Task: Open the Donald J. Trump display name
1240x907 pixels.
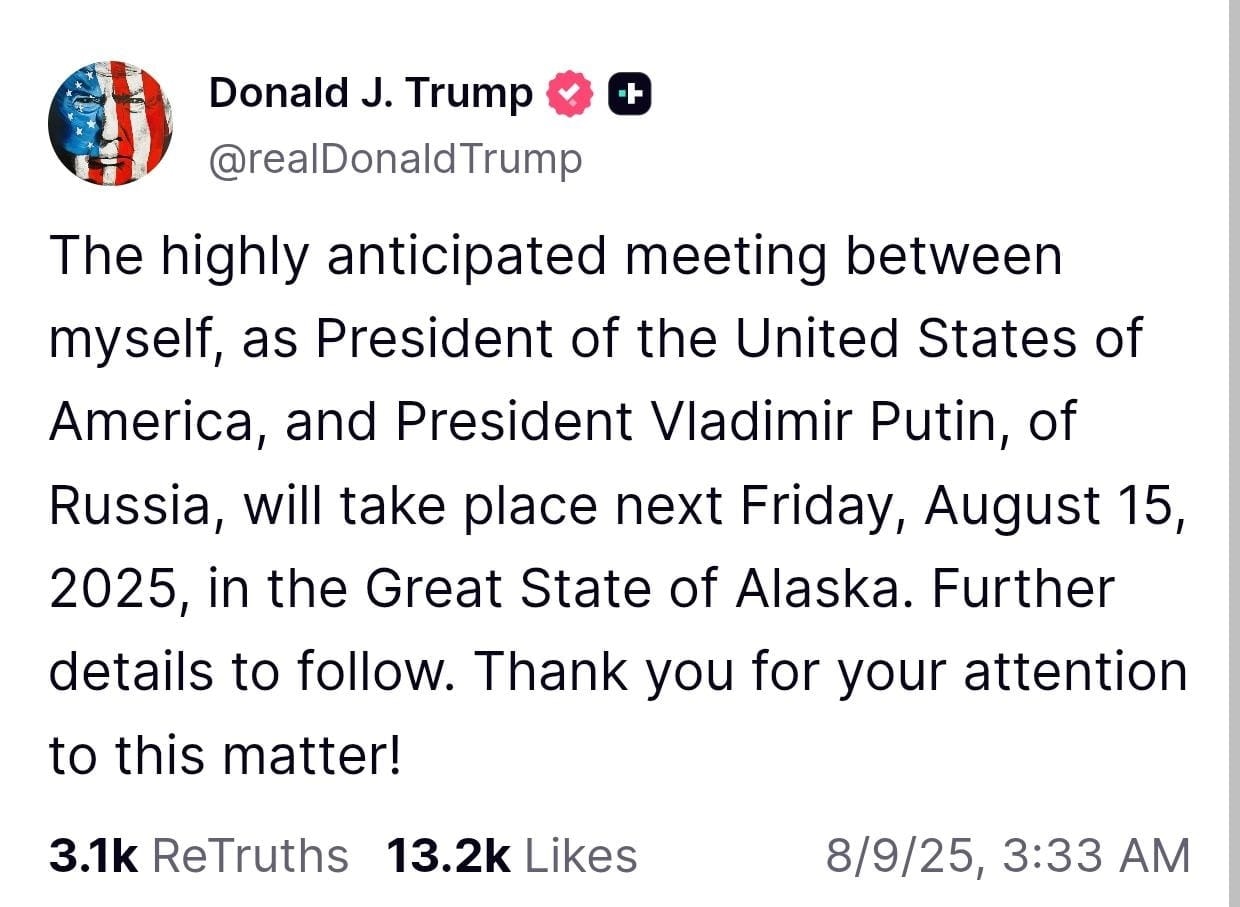Action: [370, 94]
